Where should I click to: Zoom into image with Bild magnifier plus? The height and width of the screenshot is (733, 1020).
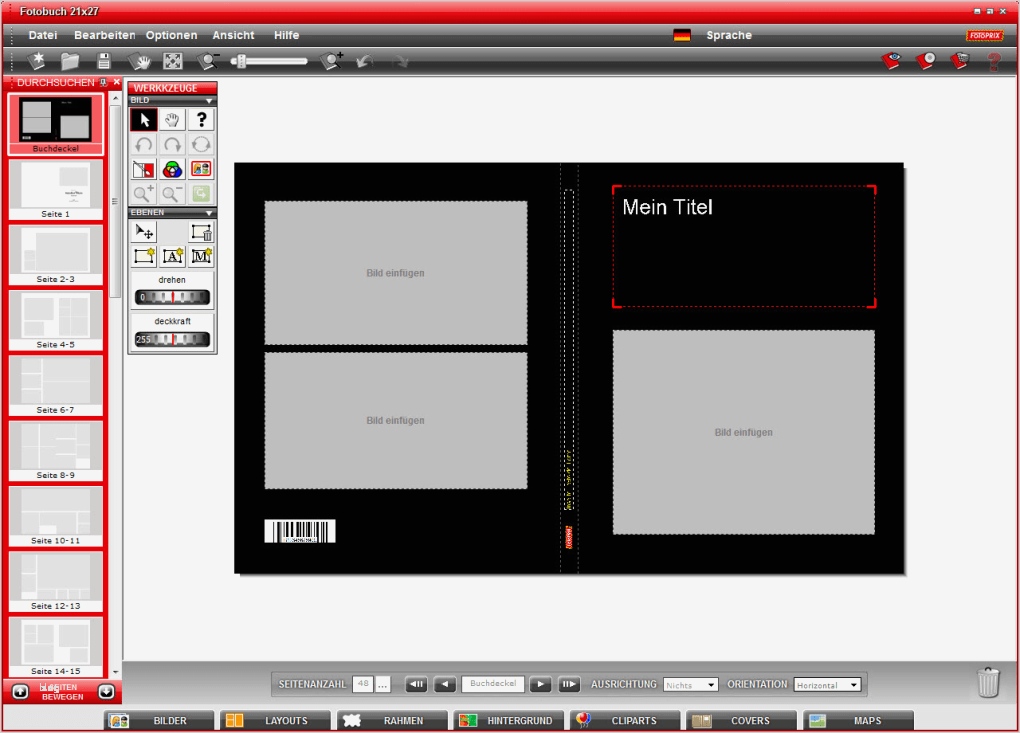tap(144, 193)
